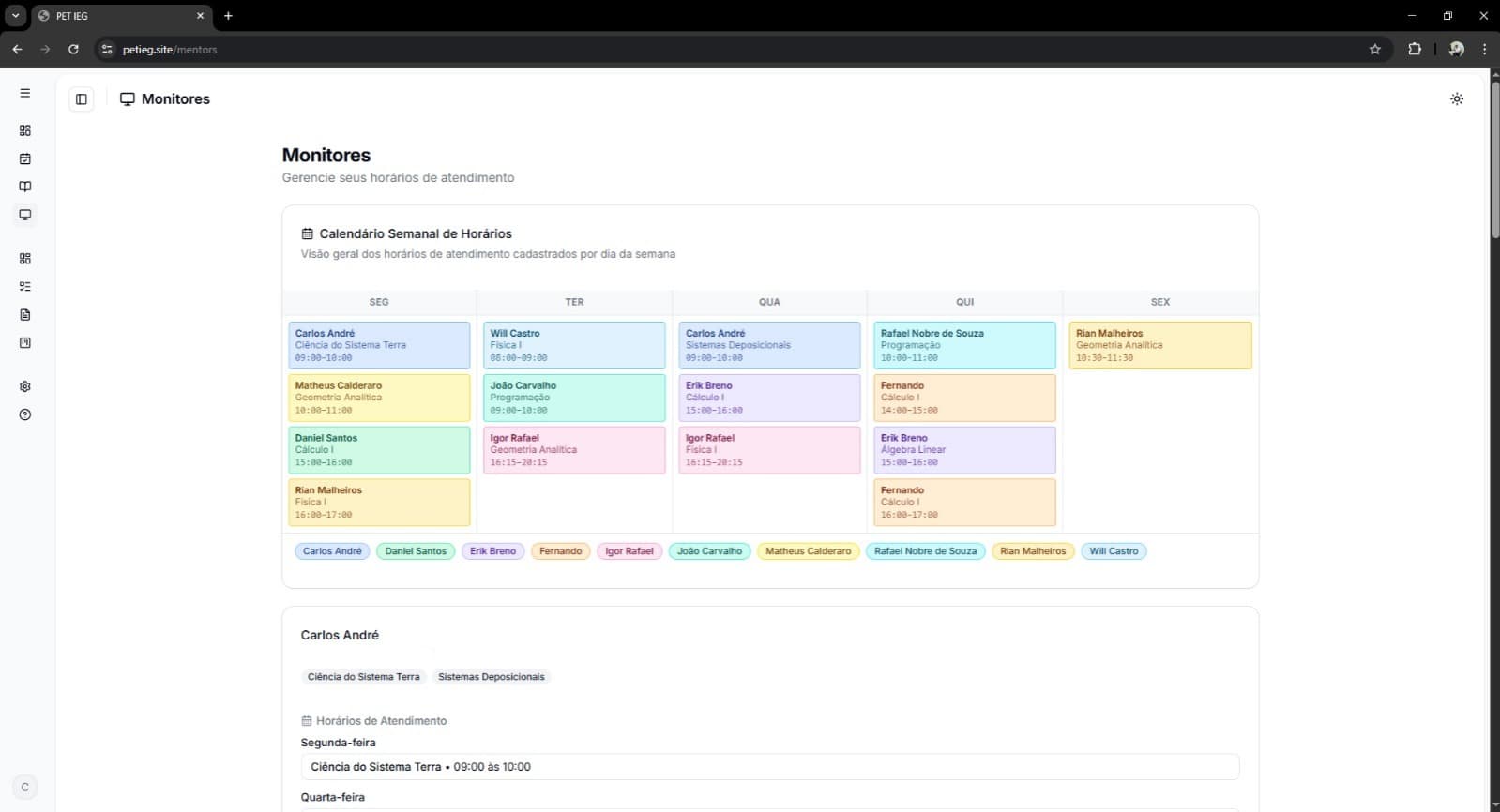1500x812 pixels.
Task: Select the monitor icon in the left sidebar
Action: [x=25, y=215]
